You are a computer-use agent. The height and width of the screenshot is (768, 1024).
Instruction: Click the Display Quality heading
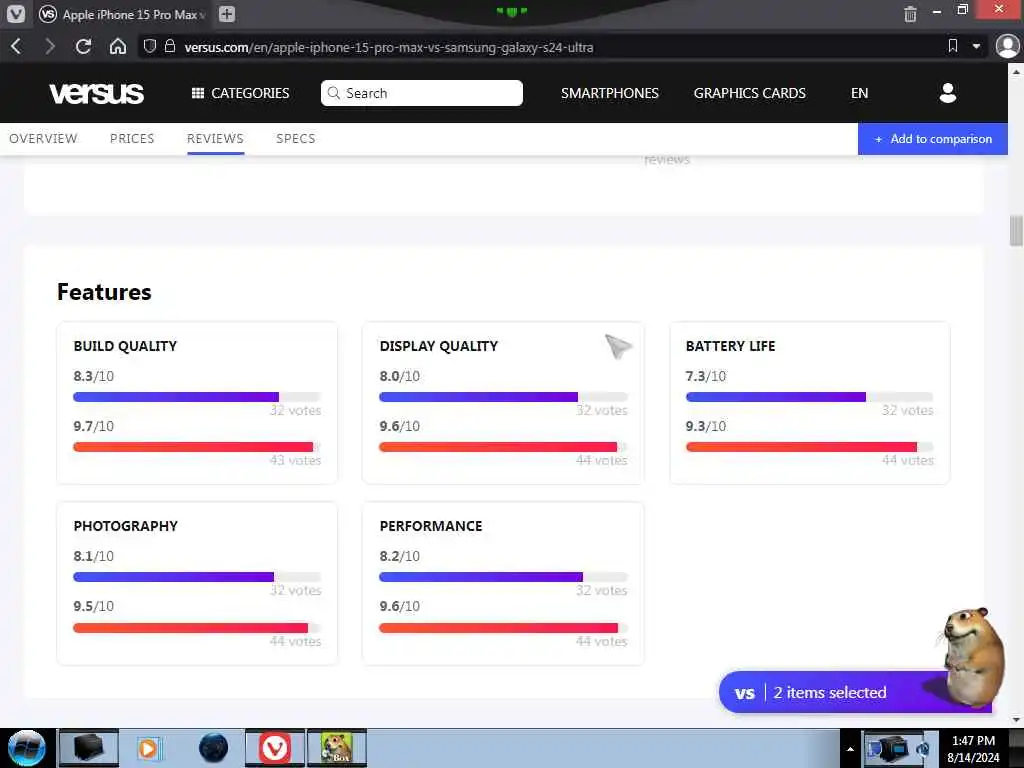pyautogui.click(x=439, y=346)
